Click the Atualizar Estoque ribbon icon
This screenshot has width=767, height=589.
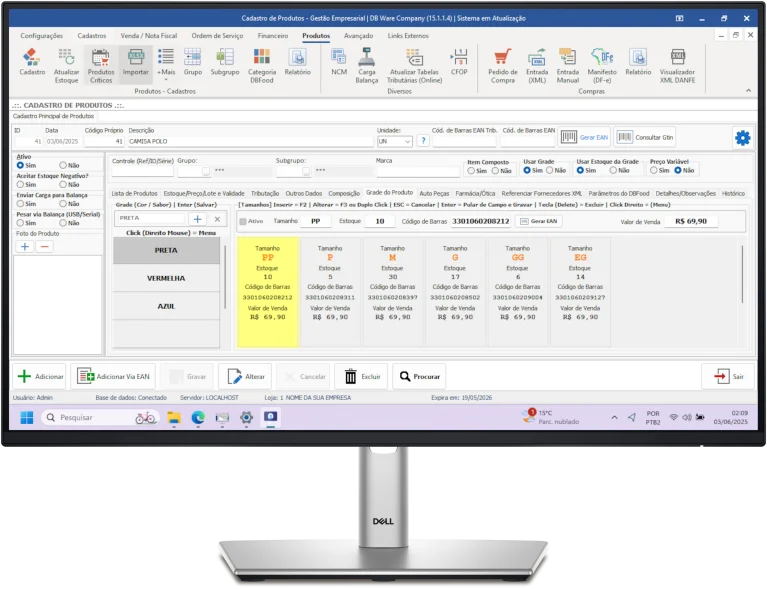point(66,62)
